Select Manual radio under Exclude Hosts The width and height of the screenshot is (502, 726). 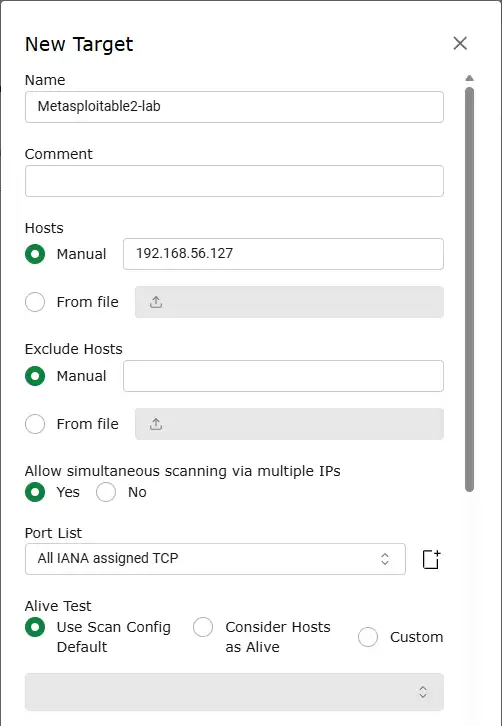pyautogui.click(x=35, y=376)
